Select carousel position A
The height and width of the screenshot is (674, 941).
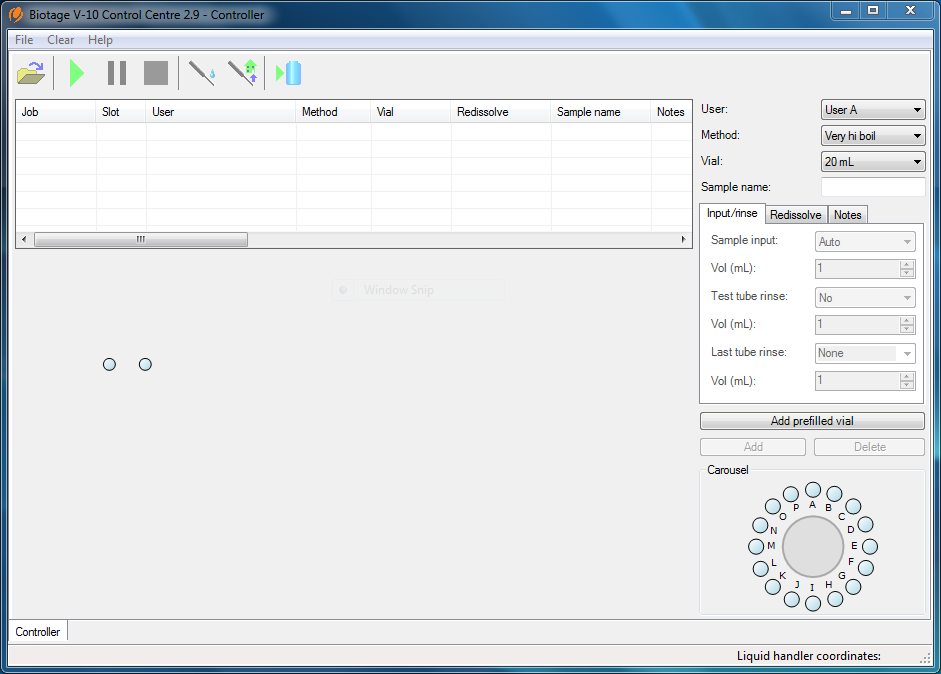(813, 491)
